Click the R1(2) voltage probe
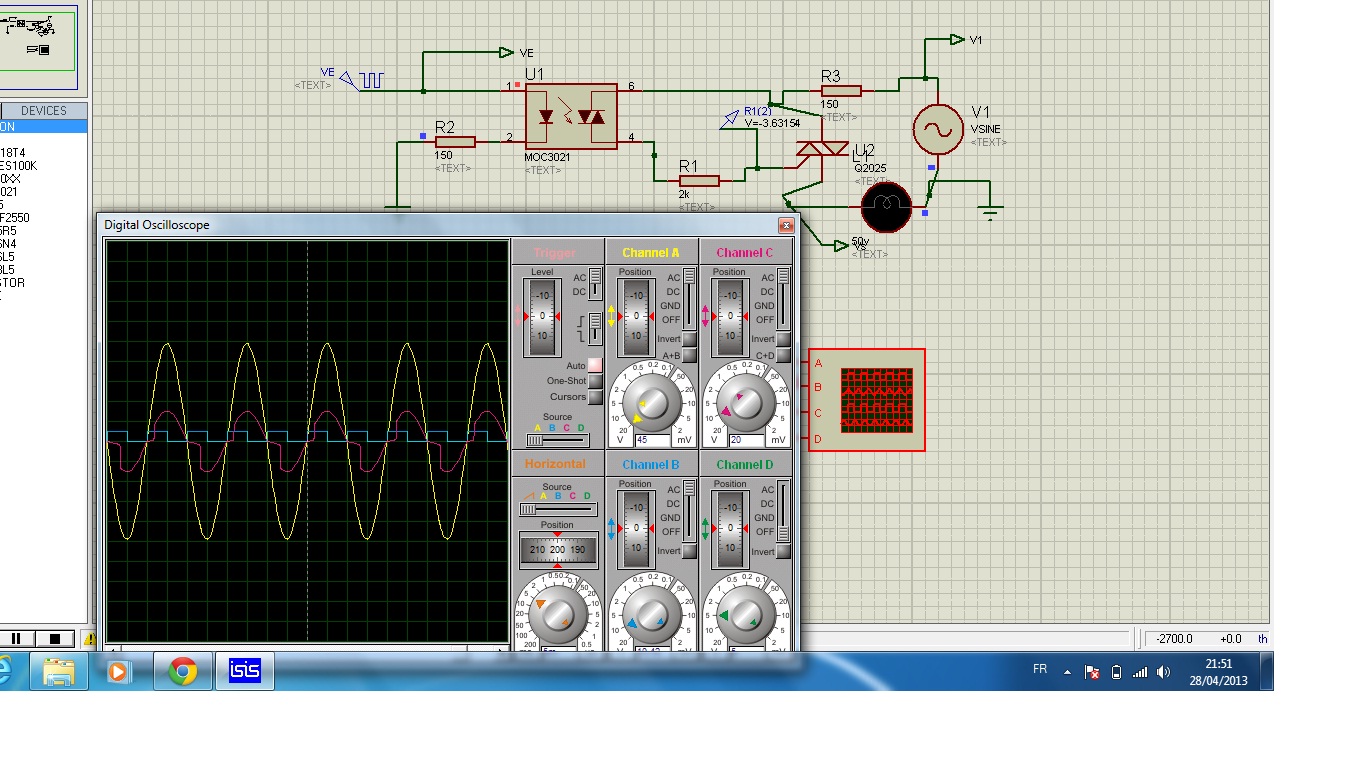This screenshot has width=1366, height=768. click(x=731, y=120)
